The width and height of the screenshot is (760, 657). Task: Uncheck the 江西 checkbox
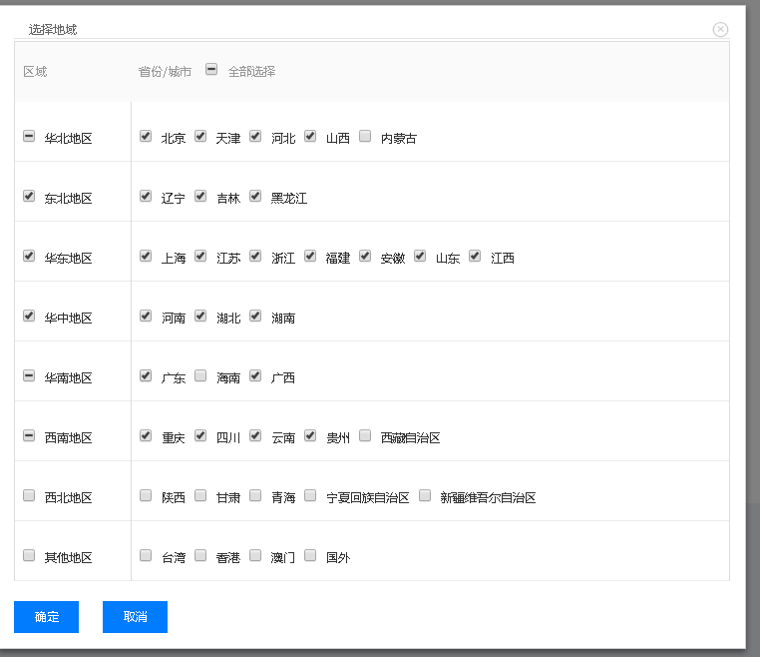tap(475, 256)
